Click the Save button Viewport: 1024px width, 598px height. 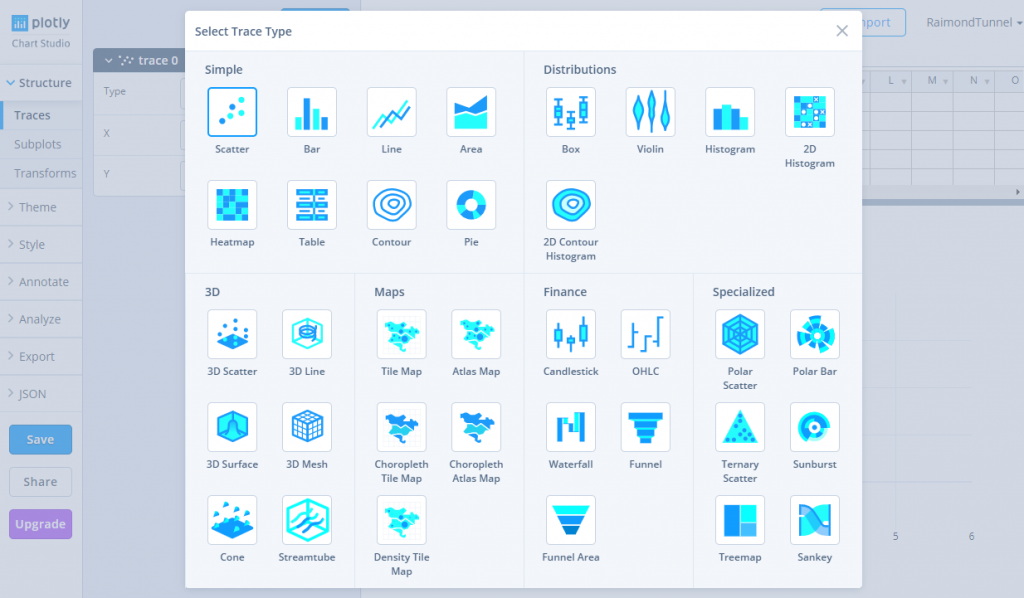coord(40,440)
